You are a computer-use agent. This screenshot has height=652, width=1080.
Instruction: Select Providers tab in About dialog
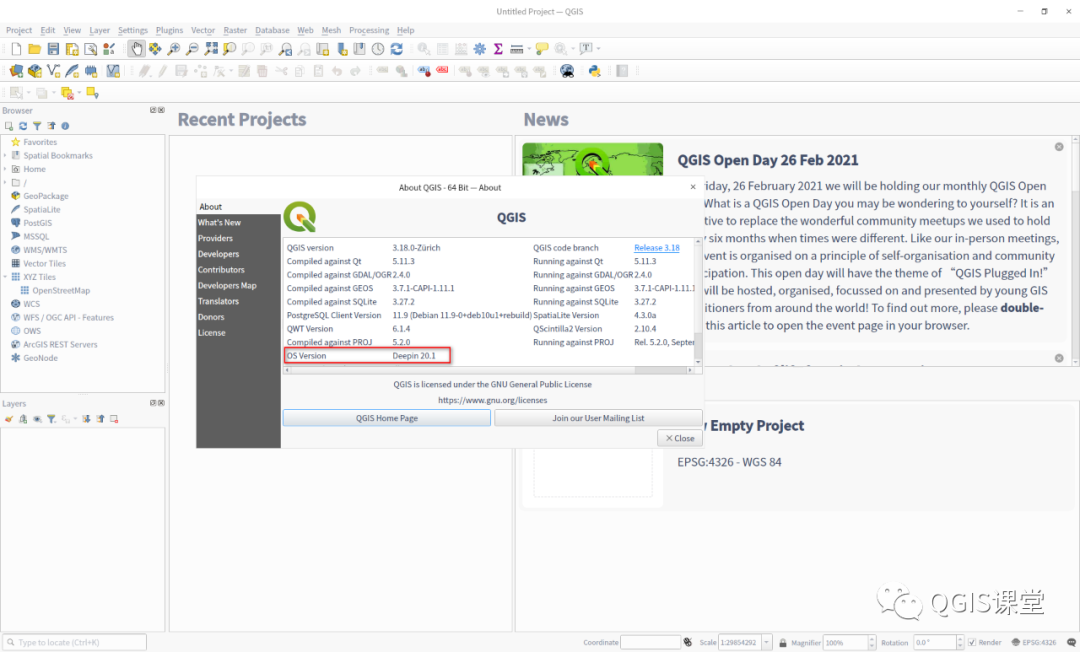[238, 238]
